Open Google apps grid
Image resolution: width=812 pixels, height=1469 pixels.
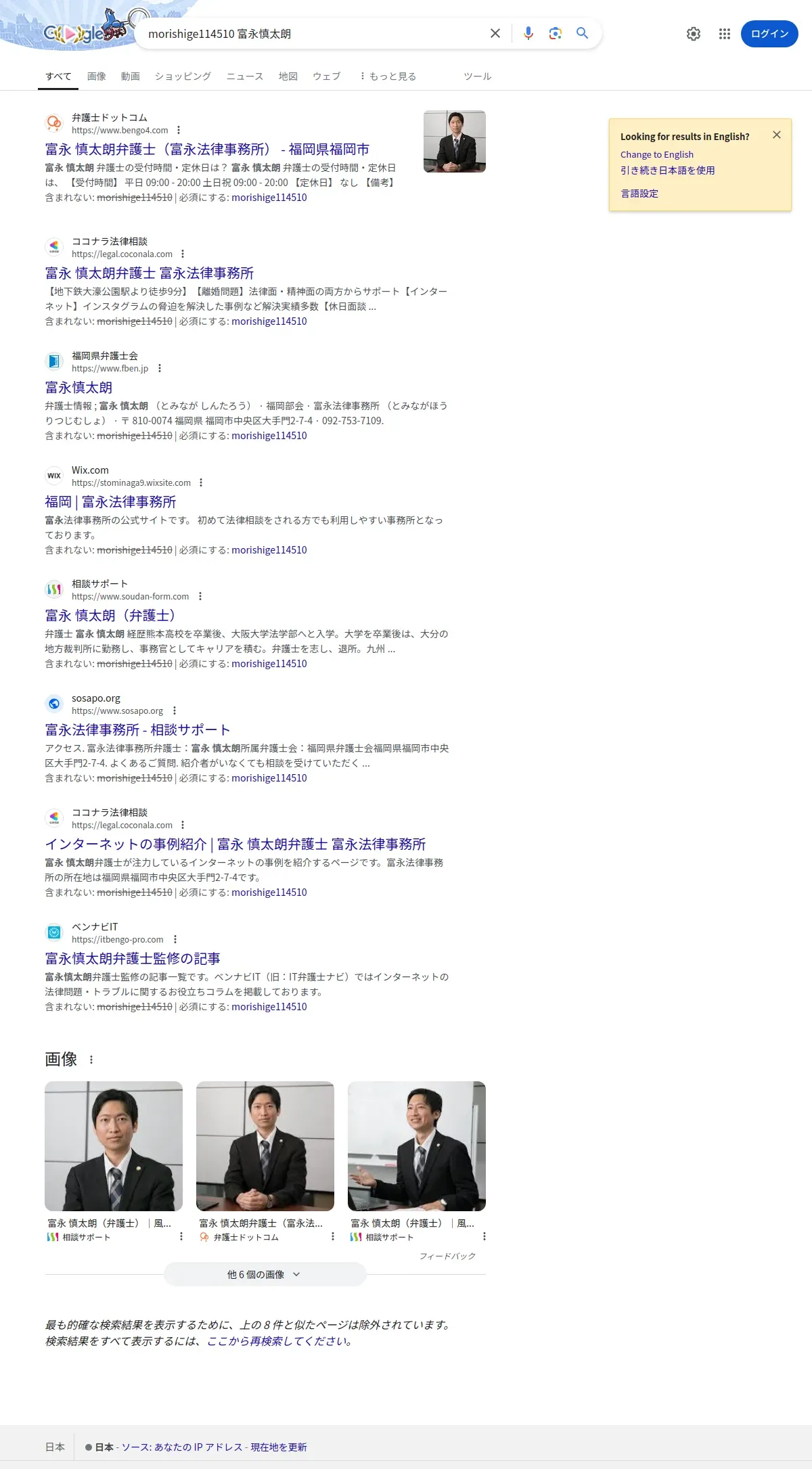pyautogui.click(x=725, y=34)
